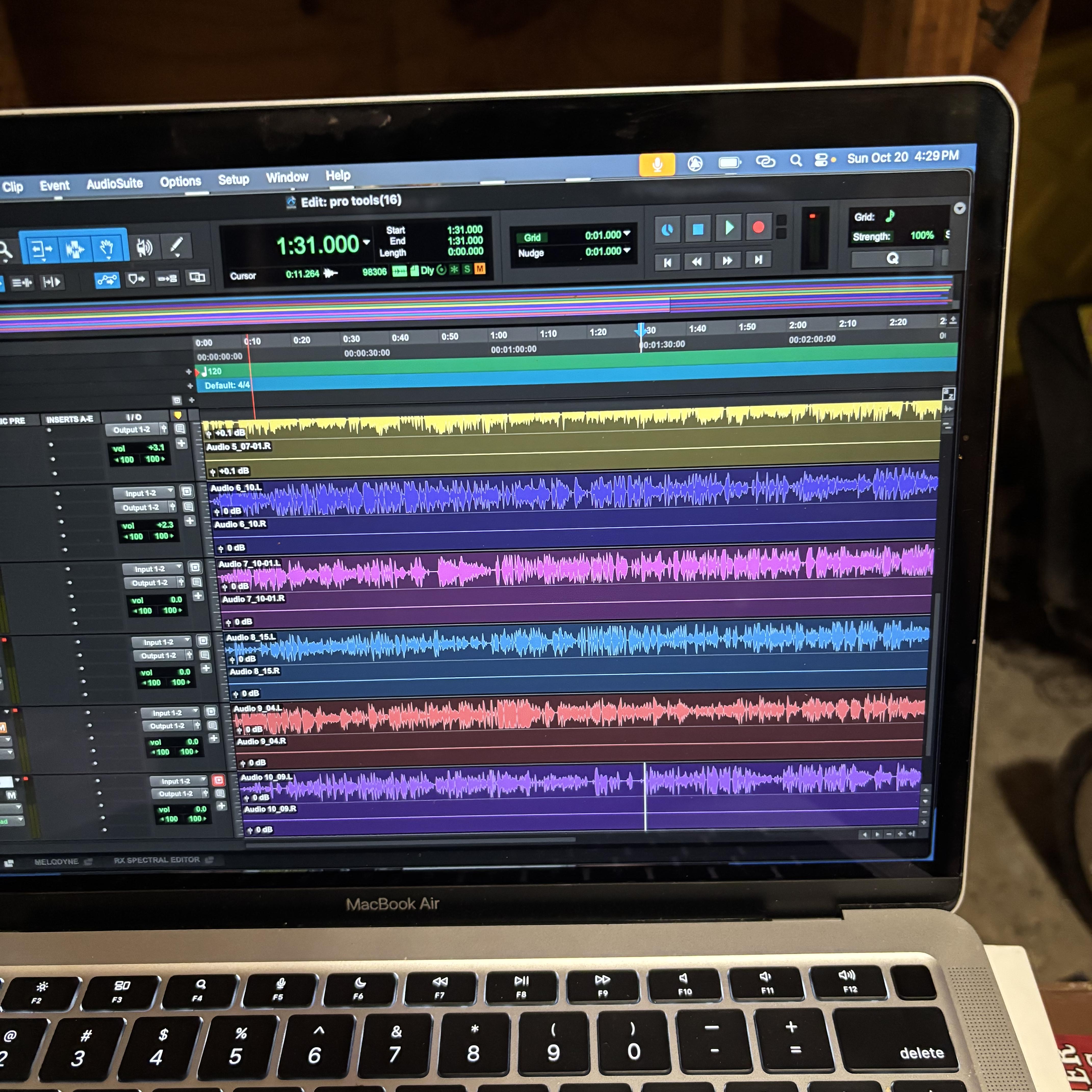Click the 1:00 mark on timeline ruler
This screenshot has width=1092, height=1092.
pos(499,335)
